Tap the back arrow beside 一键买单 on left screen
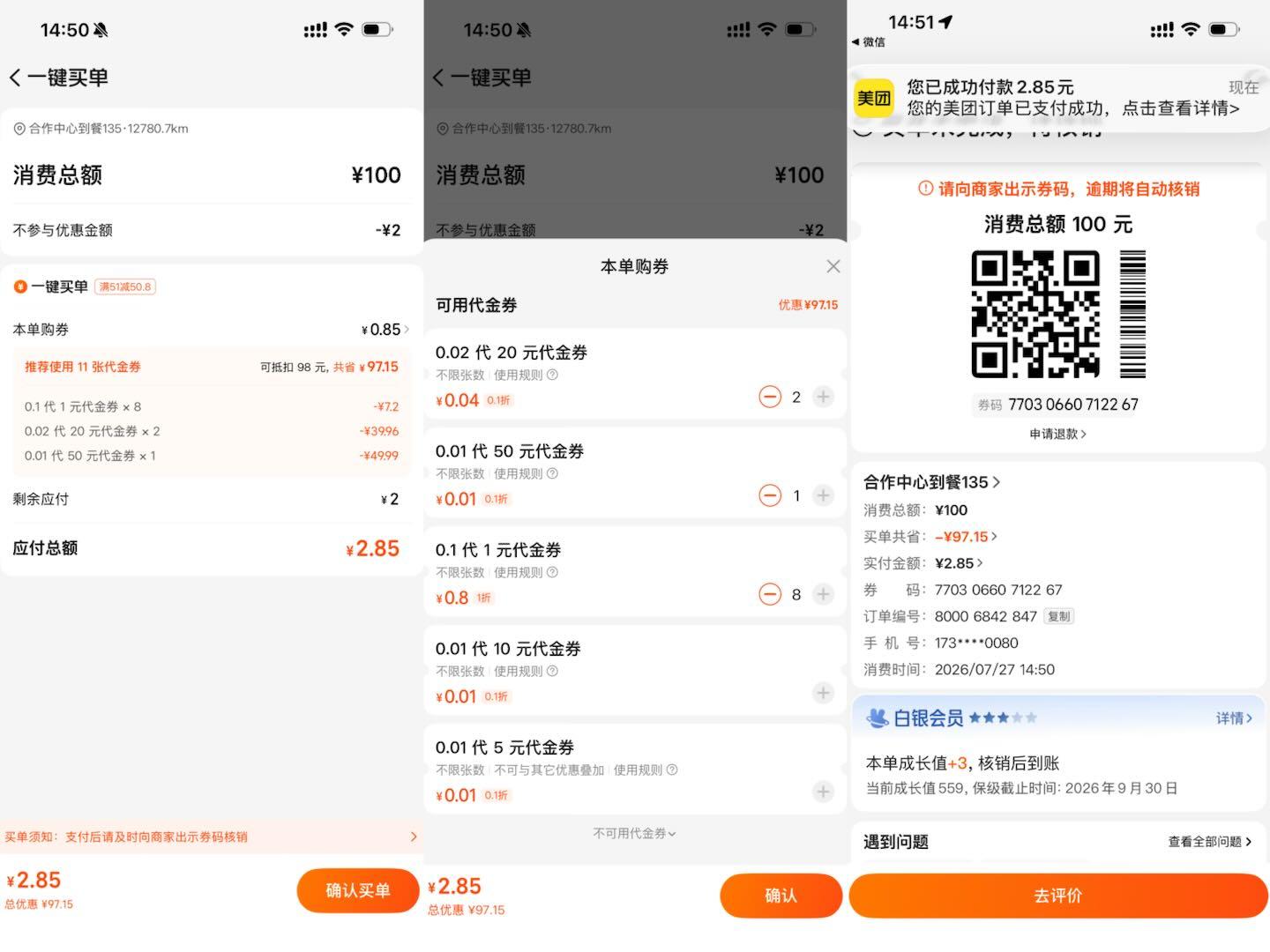 tap(15, 78)
